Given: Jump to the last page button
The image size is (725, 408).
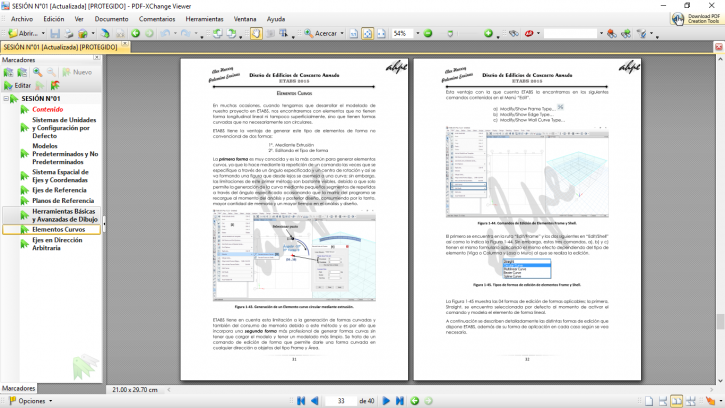Looking at the screenshot, I should (400, 400).
